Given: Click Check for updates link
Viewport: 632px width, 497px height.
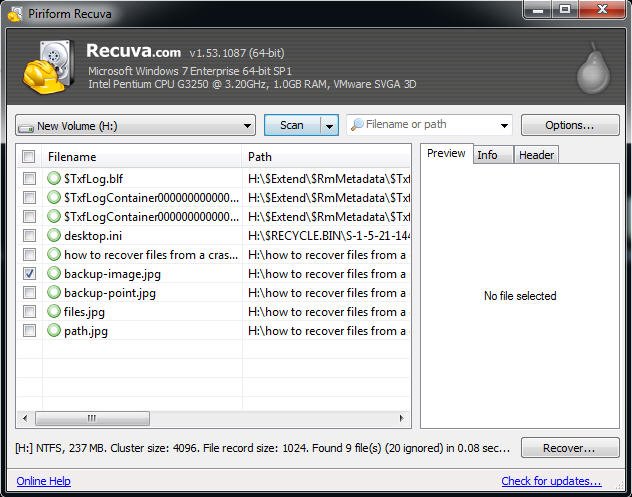Looking at the screenshot, I should 551,481.
